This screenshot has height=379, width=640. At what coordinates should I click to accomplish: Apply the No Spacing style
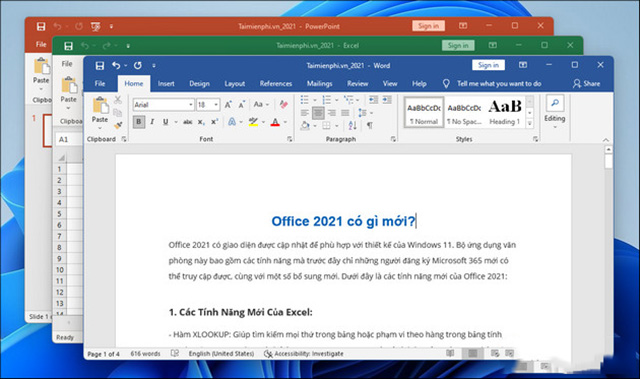click(x=464, y=112)
